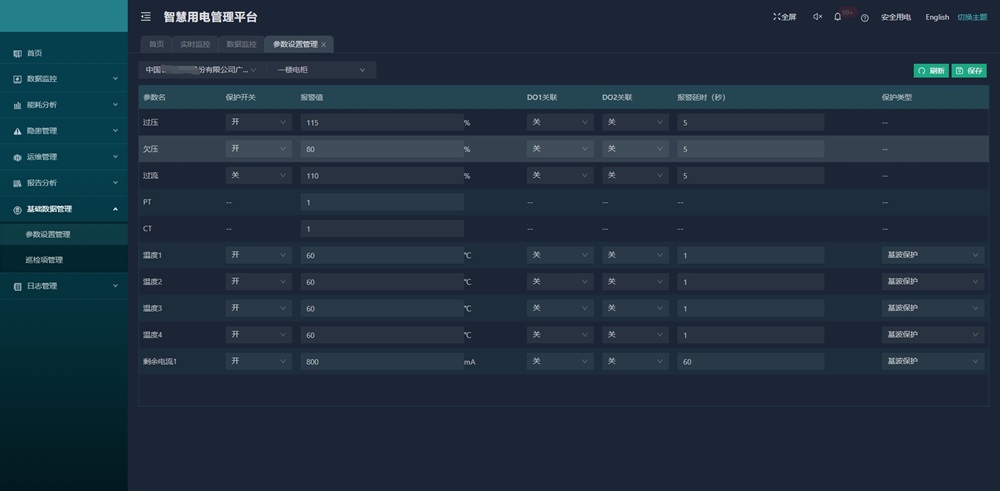
Task: Toggle the muted speaker sound icon
Action: (817, 17)
